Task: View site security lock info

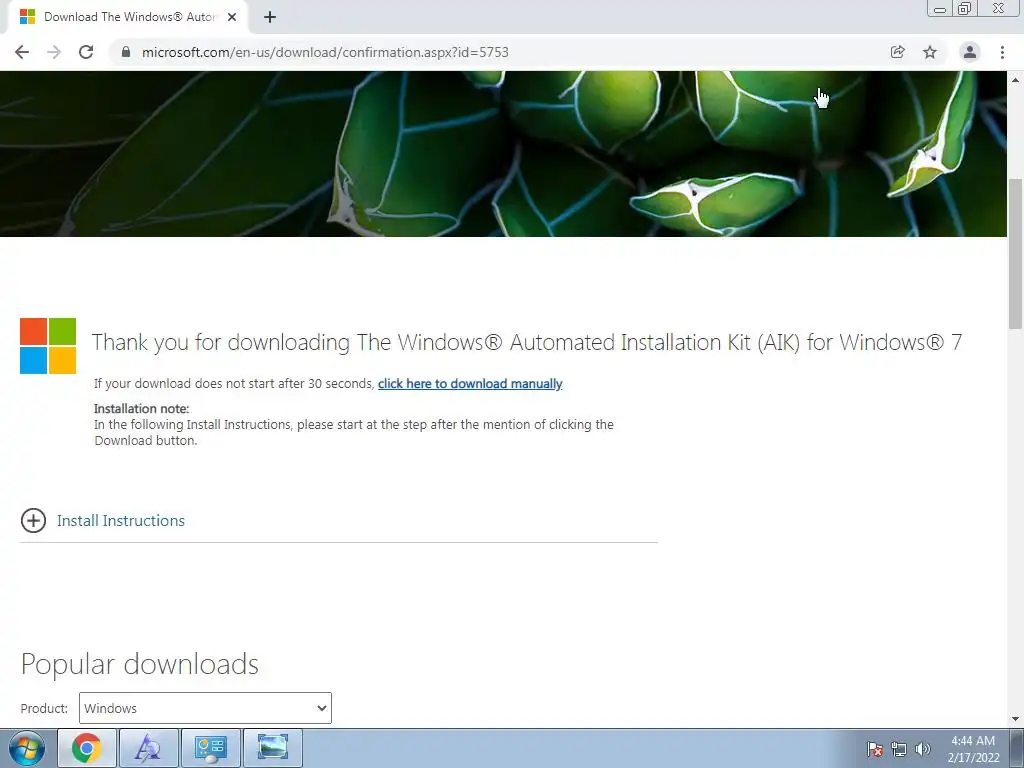Action: point(126,52)
